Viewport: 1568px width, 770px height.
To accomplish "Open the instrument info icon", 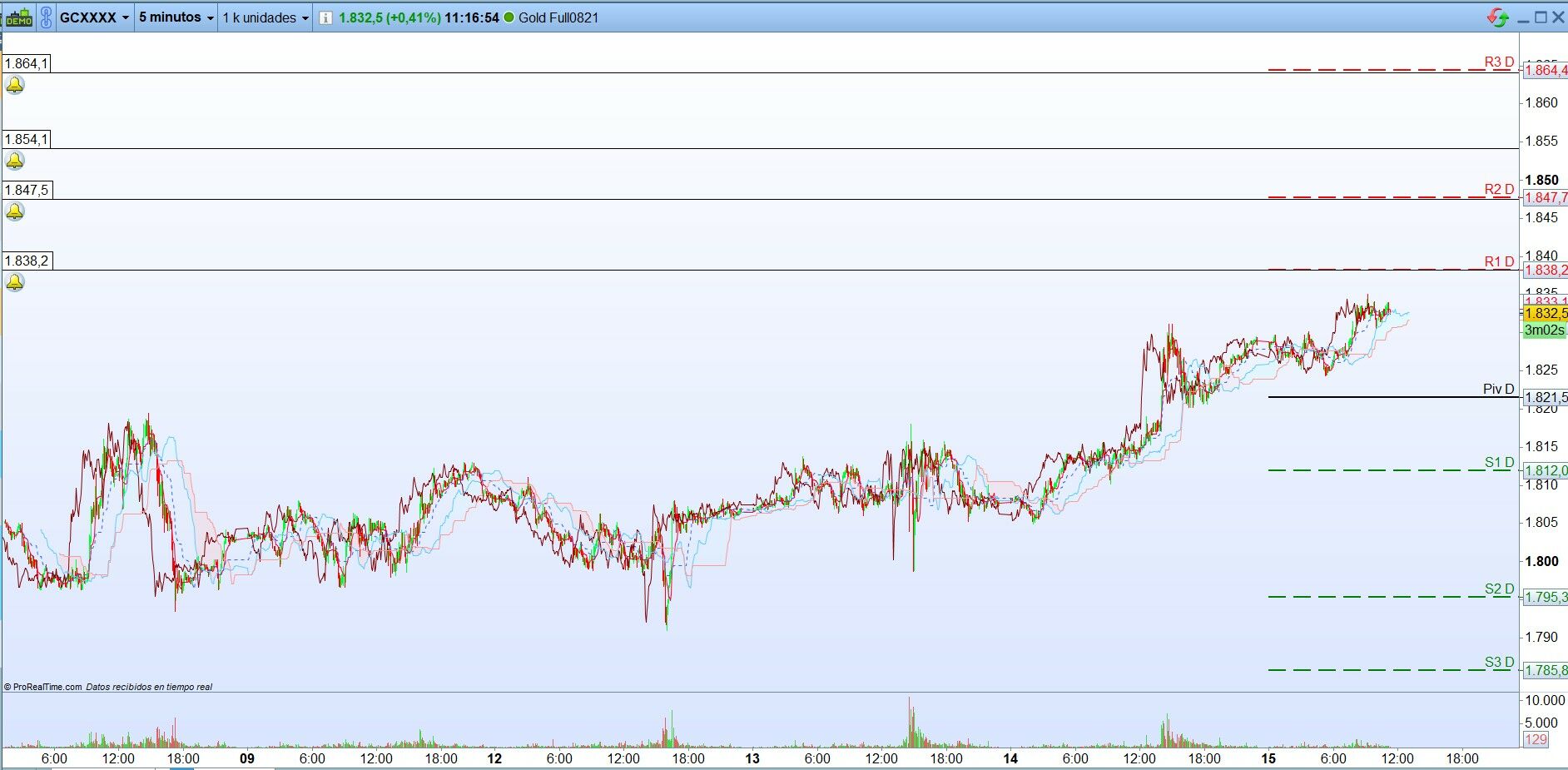I will tap(325, 17).
